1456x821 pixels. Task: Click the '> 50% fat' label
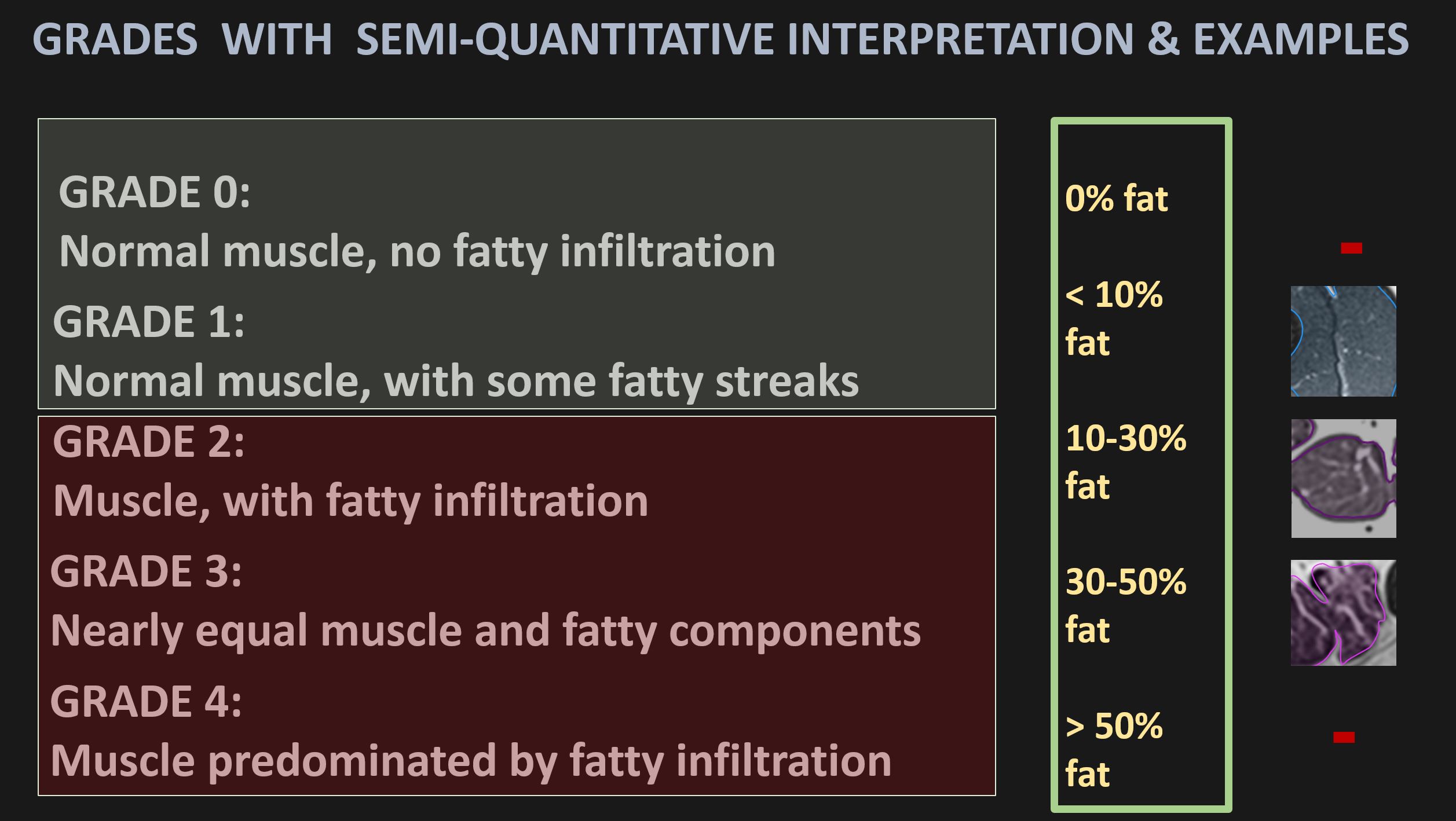point(1113,749)
